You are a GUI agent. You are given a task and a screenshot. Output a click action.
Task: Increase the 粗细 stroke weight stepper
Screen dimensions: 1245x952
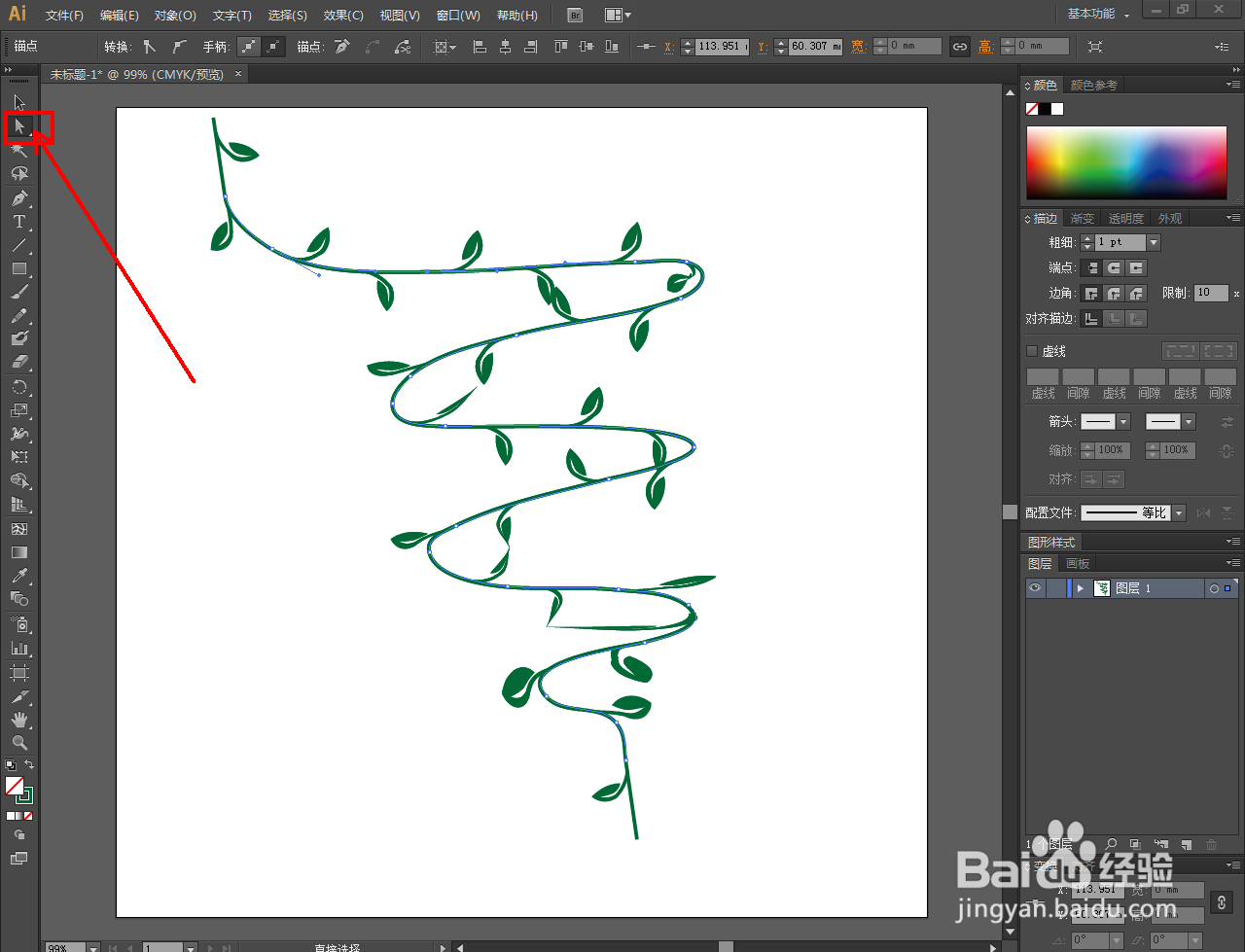pyautogui.click(x=1086, y=238)
